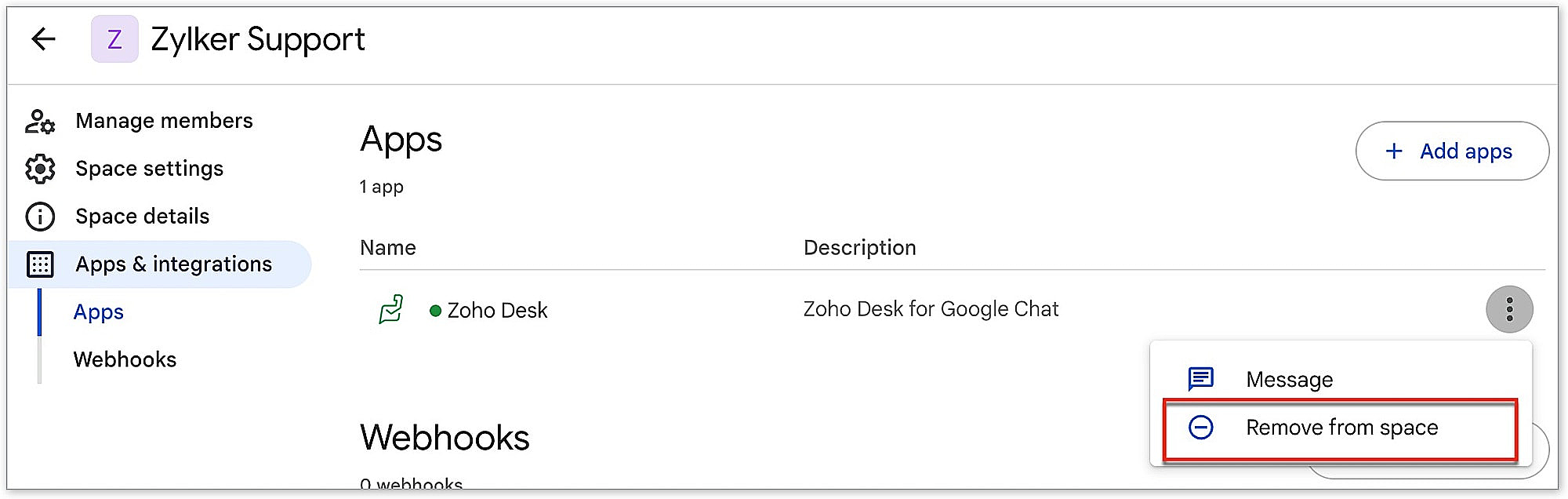Click the Zoho Desk app name

coord(497,311)
